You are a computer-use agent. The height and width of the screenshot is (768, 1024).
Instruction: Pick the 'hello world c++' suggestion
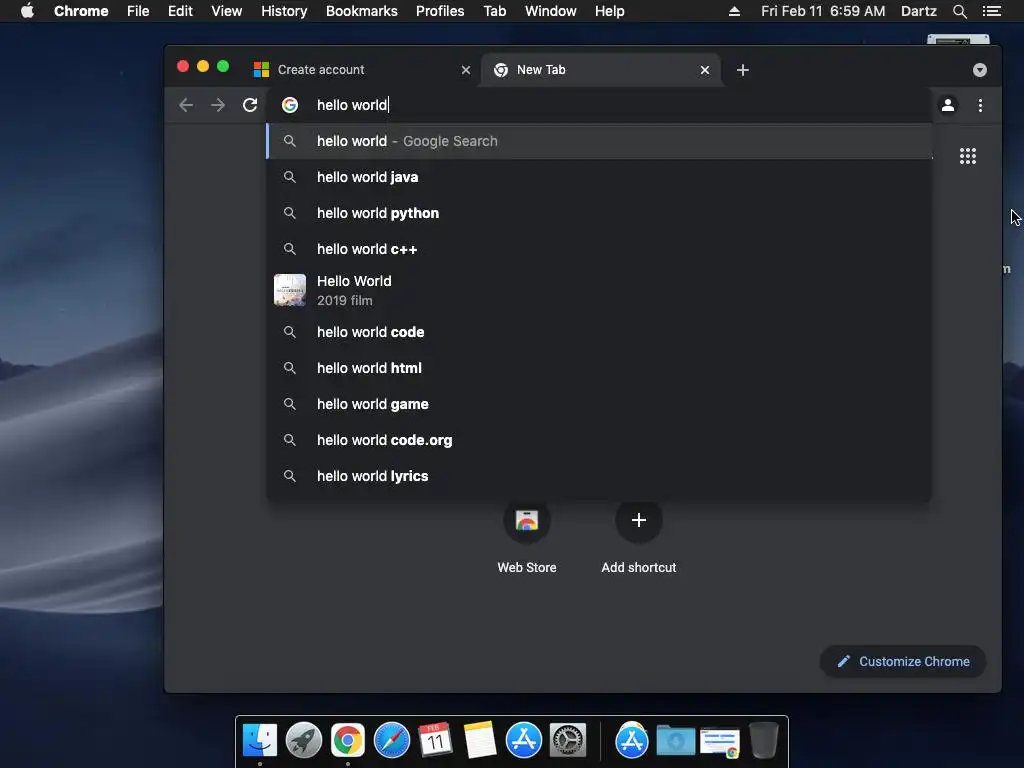[600, 249]
